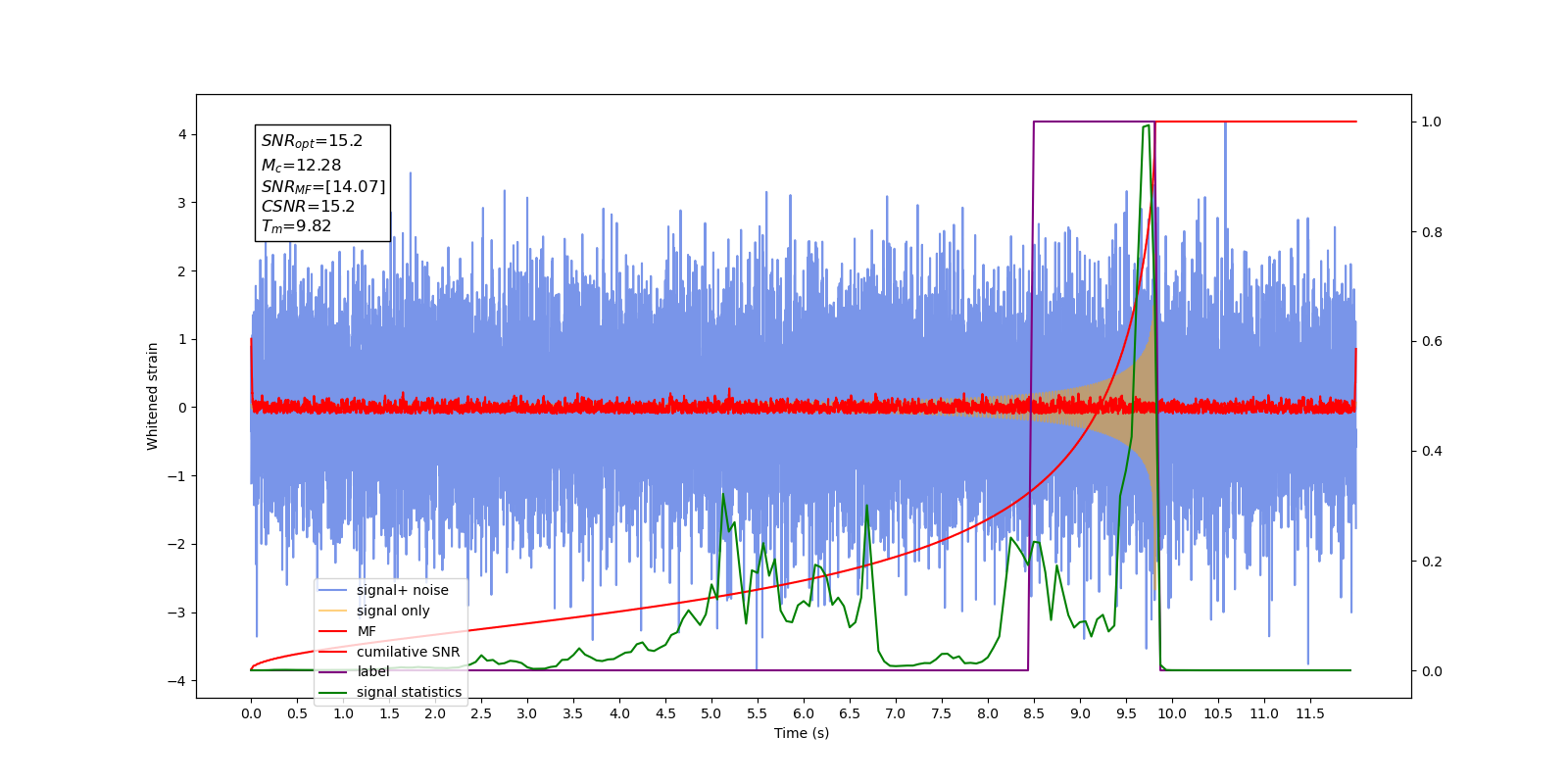The image size is (1568, 784).
Task: Click the 2.5 tick on time axis
Action: pyautogui.click(x=481, y=713)
